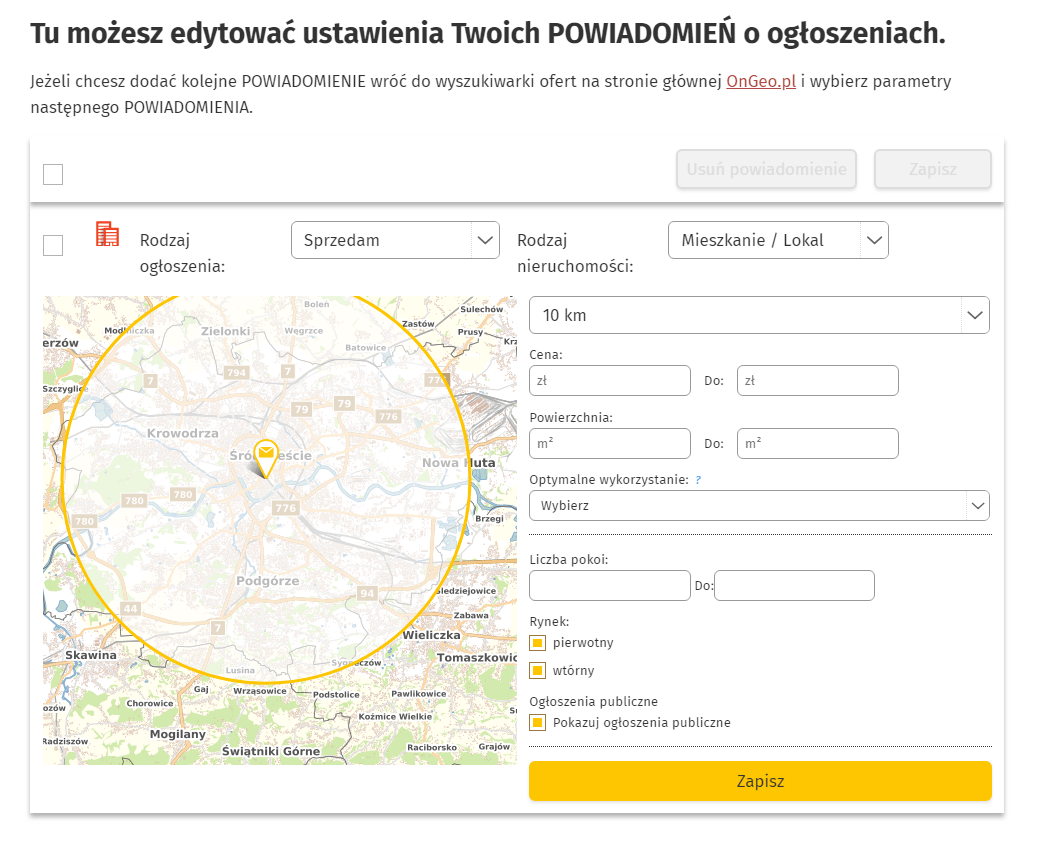
Task: Toggle Pokazuj ogłoszenia publiczne checkbox
Action: coord(537,723)
